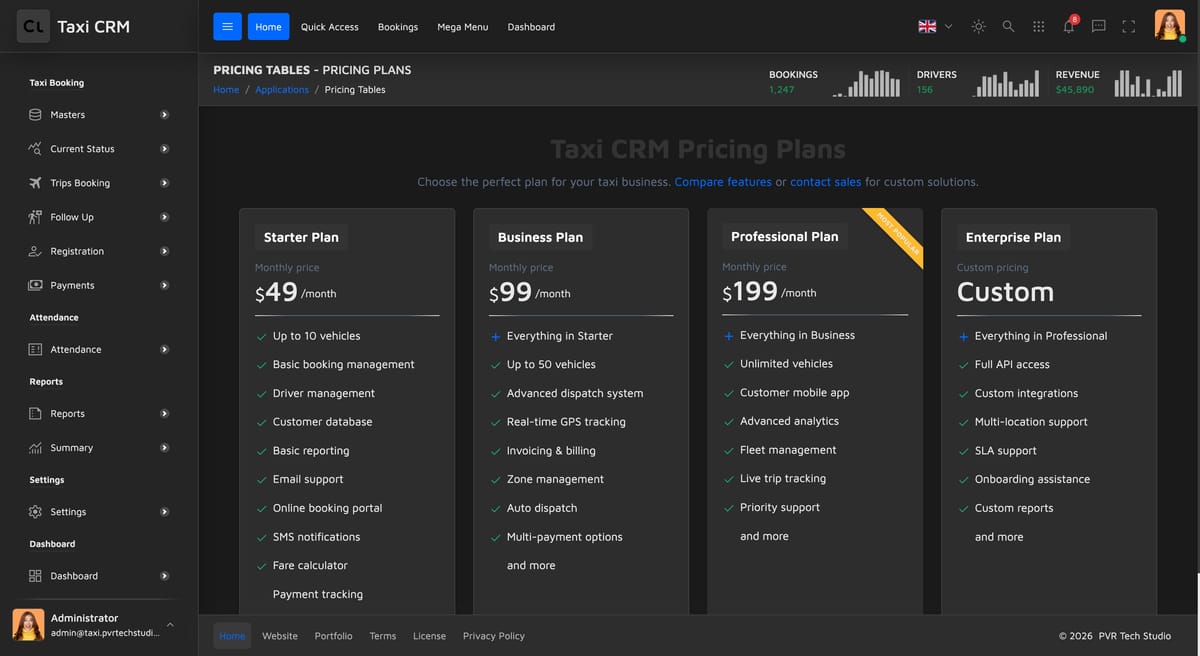Click the Starter Plan title
Image resolution: width=1200 pixels, height=656 pixels.
click(x=301, y=237)
